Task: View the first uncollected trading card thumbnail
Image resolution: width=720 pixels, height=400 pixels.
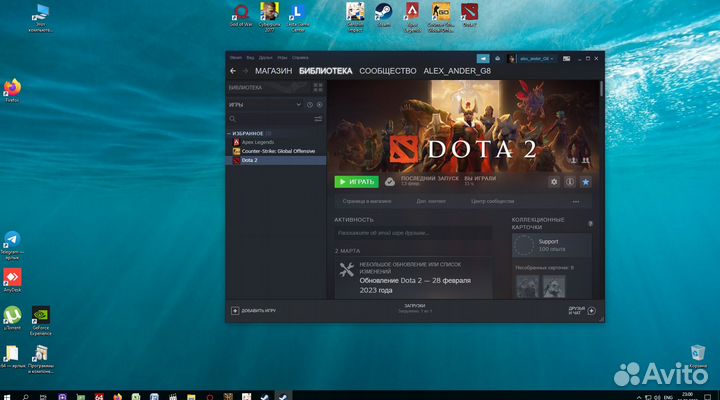Action: coord(528,287)
